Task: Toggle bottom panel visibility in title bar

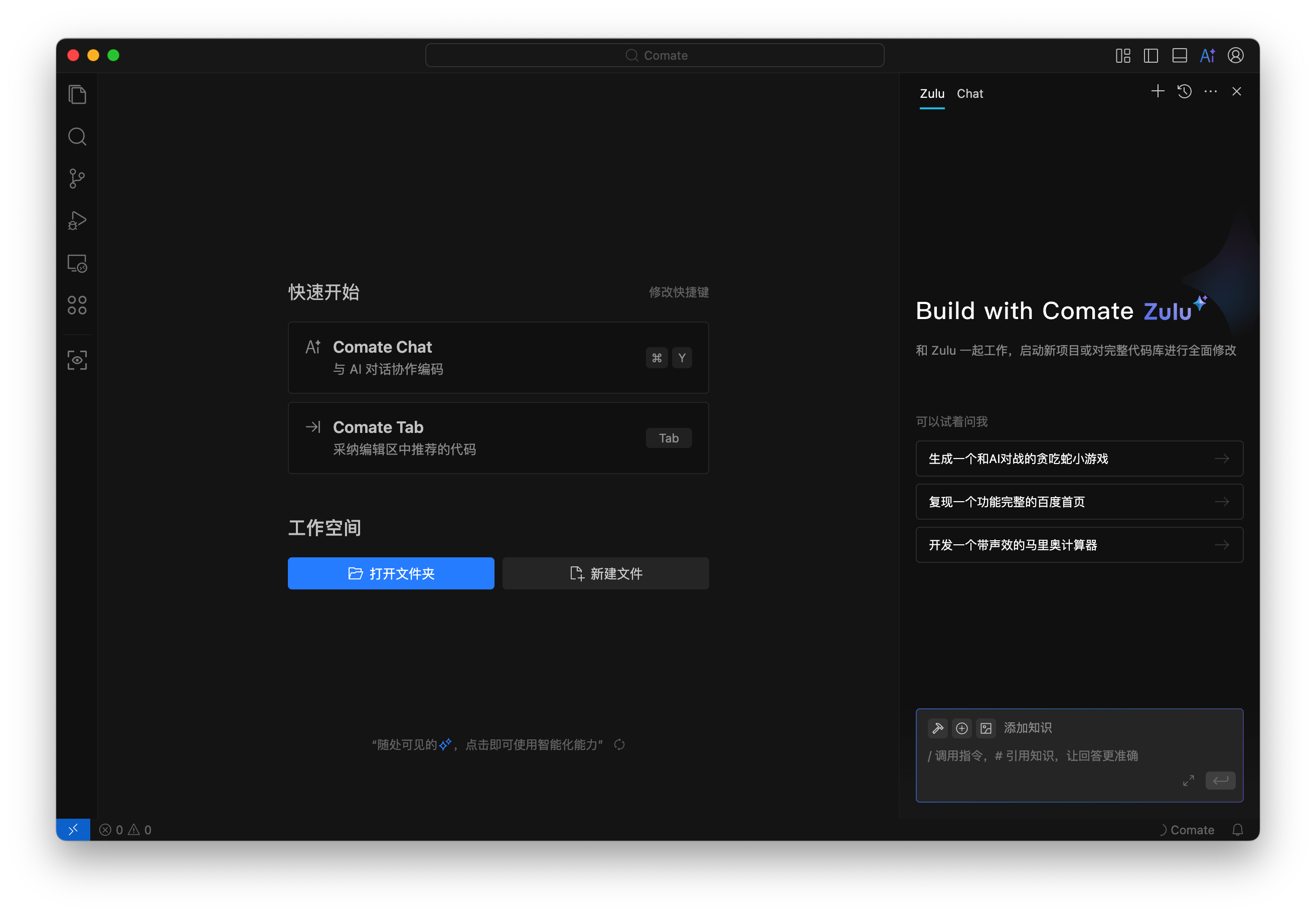Action: (1179, 56)
